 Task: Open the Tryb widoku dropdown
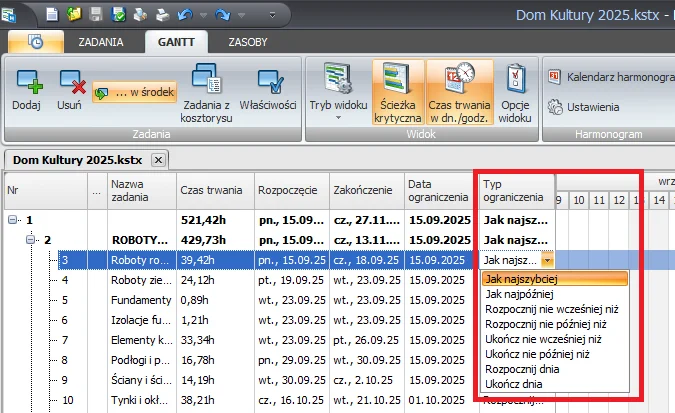coord(337,92)
